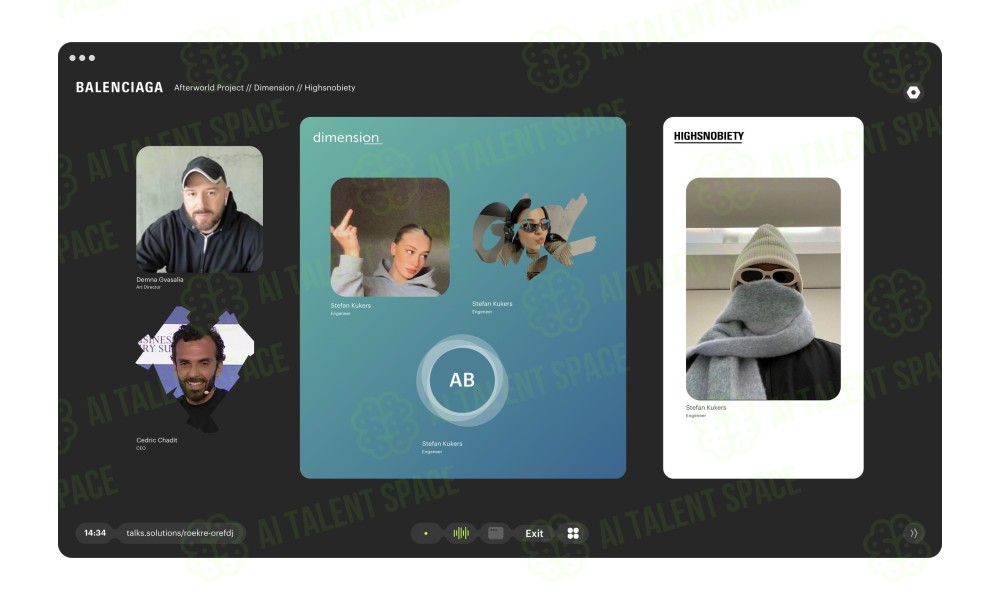Select the beanie and scarf video tile
This screenshot has width=1000, height=600.
[763, 289]
